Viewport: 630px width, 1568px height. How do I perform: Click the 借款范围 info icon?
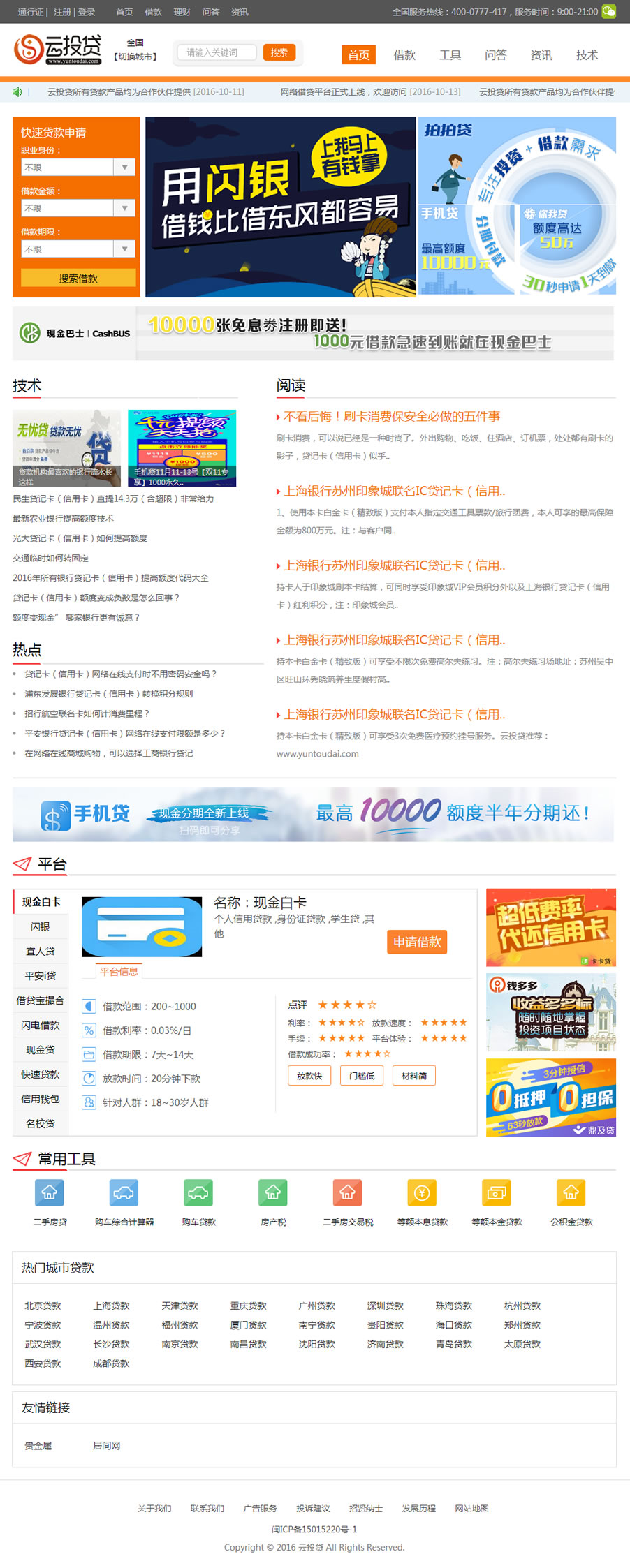89,1006
